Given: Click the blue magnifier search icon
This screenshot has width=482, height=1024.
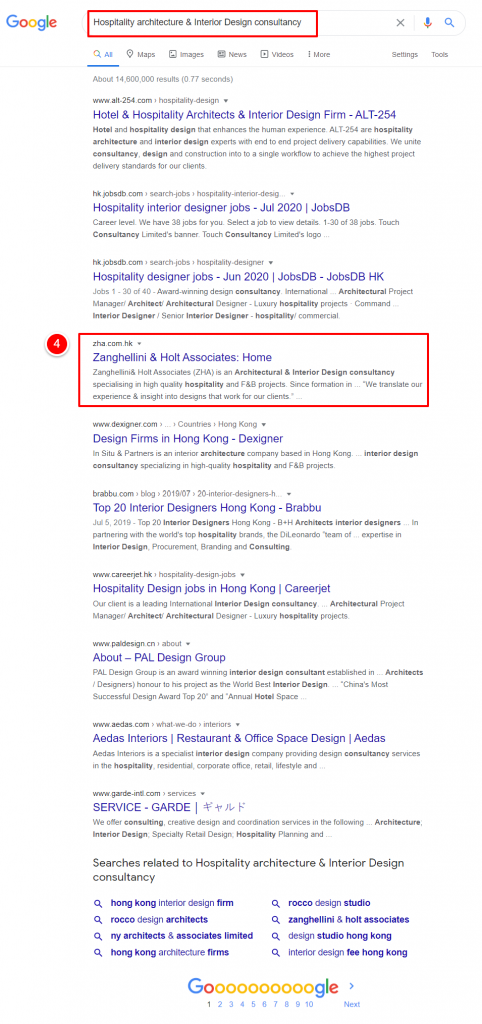Looking at the screenshot, I should point(449,23).
